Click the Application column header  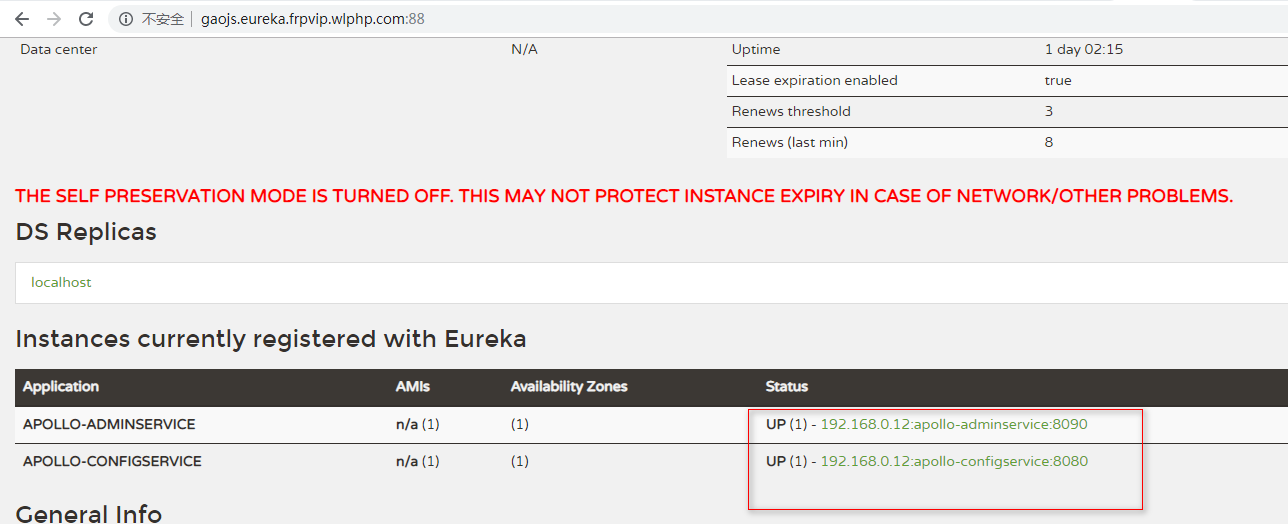coord(61,386)
